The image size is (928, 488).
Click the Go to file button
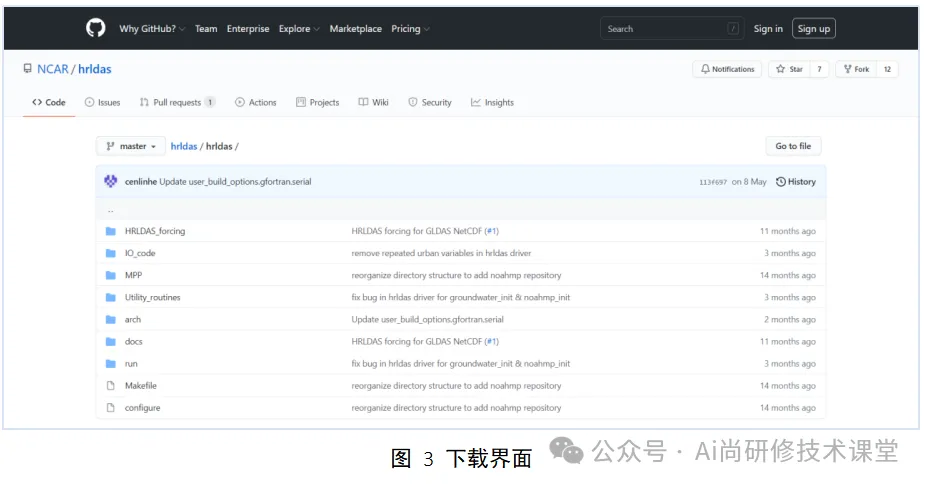(793, 146)
